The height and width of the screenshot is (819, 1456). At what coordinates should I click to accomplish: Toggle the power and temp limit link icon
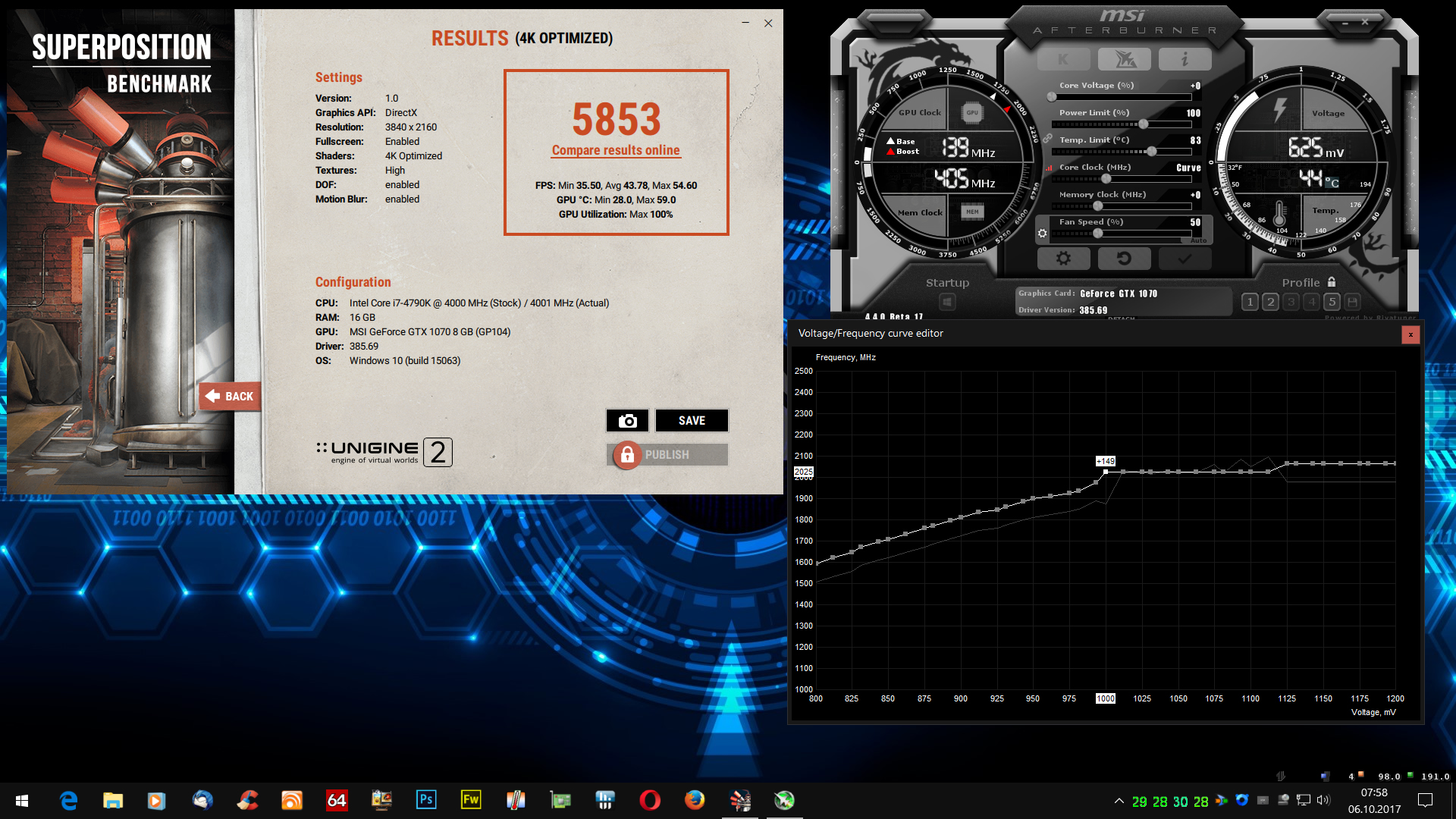pos(1047,139)
